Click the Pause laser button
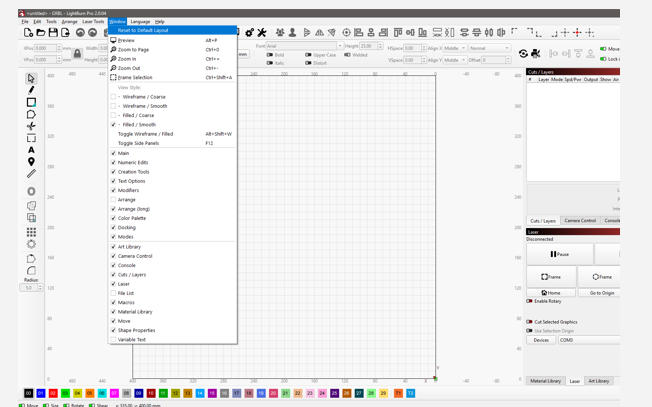Screen dimensions: 652x407 (x=559, y=254)
